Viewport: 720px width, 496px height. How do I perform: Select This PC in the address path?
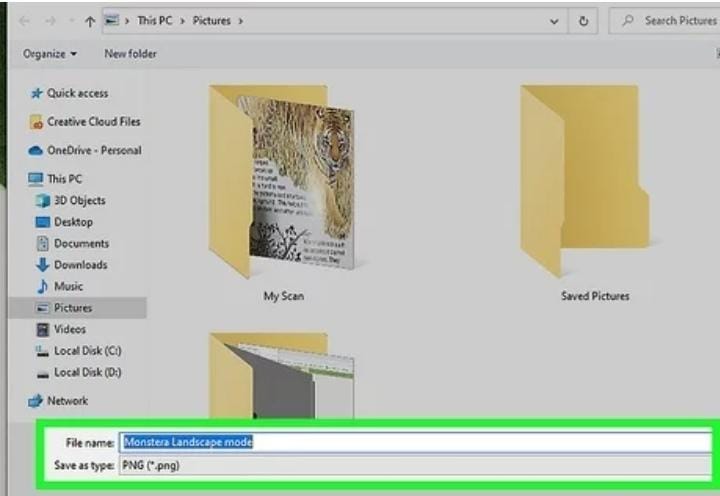155,21
